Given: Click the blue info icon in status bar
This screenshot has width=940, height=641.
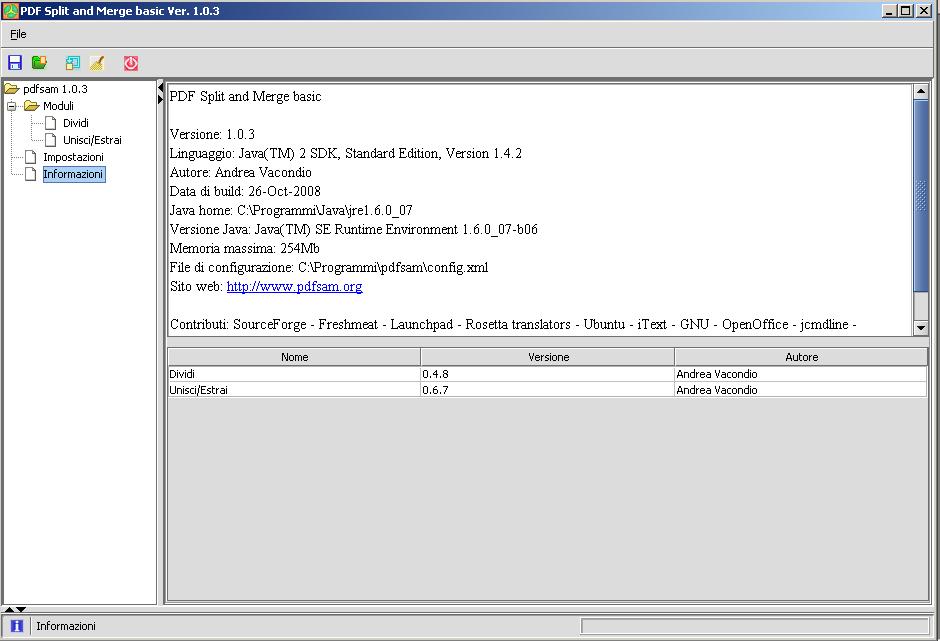Looking at the screenshot, I should [17, 626].
